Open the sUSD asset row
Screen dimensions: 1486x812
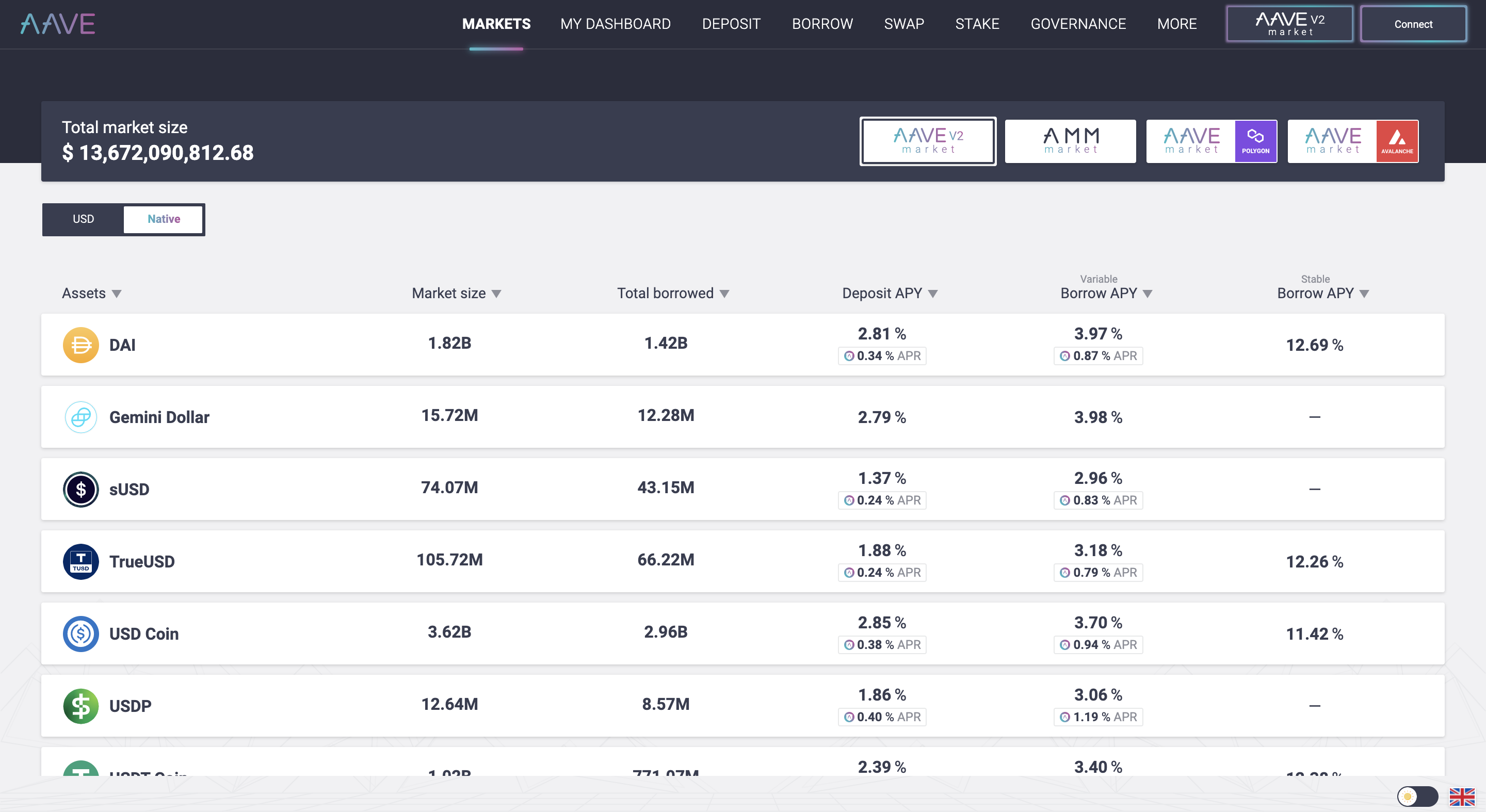(x=743, y=489)
